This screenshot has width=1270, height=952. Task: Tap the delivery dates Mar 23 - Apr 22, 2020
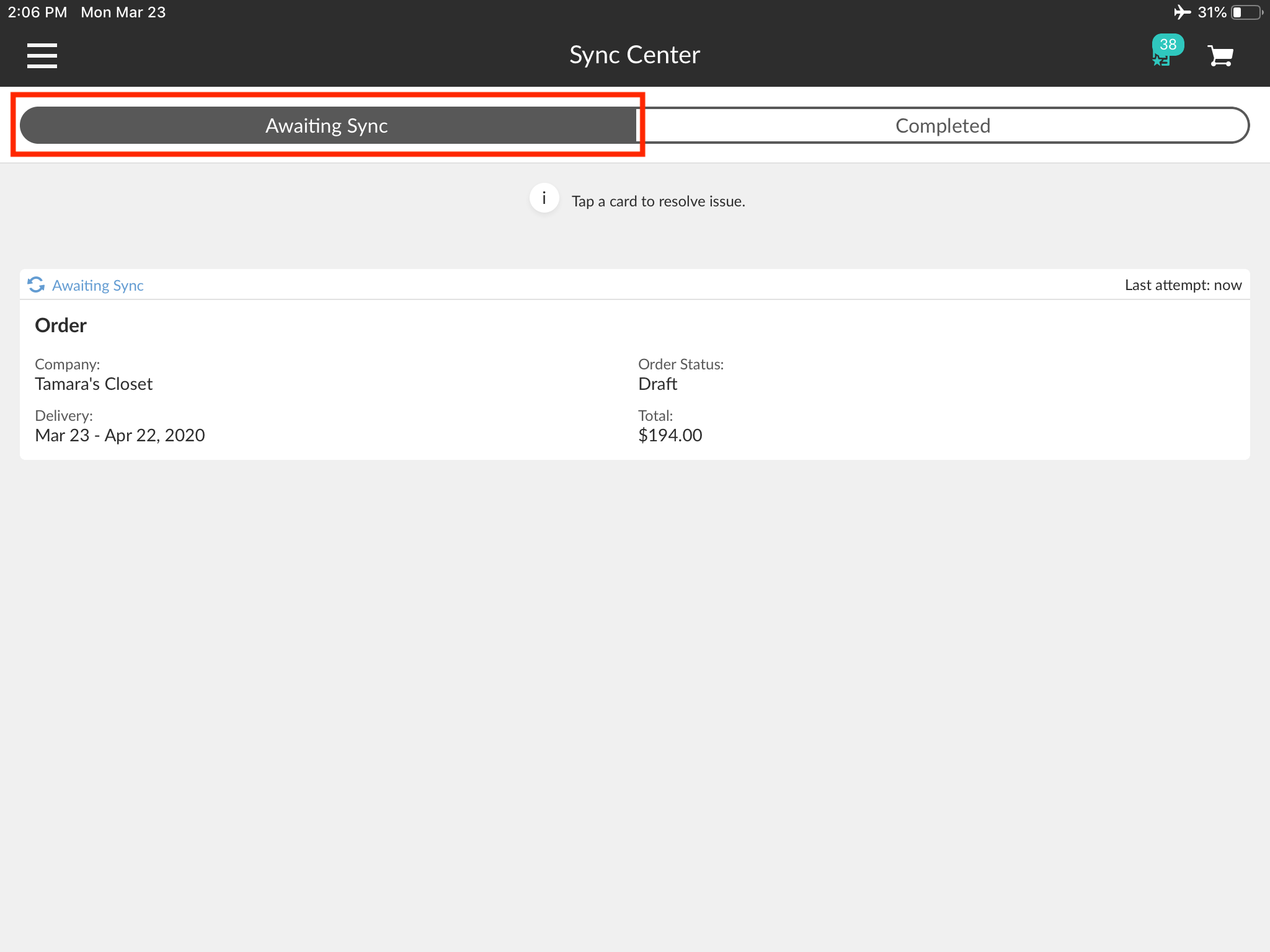120,436
